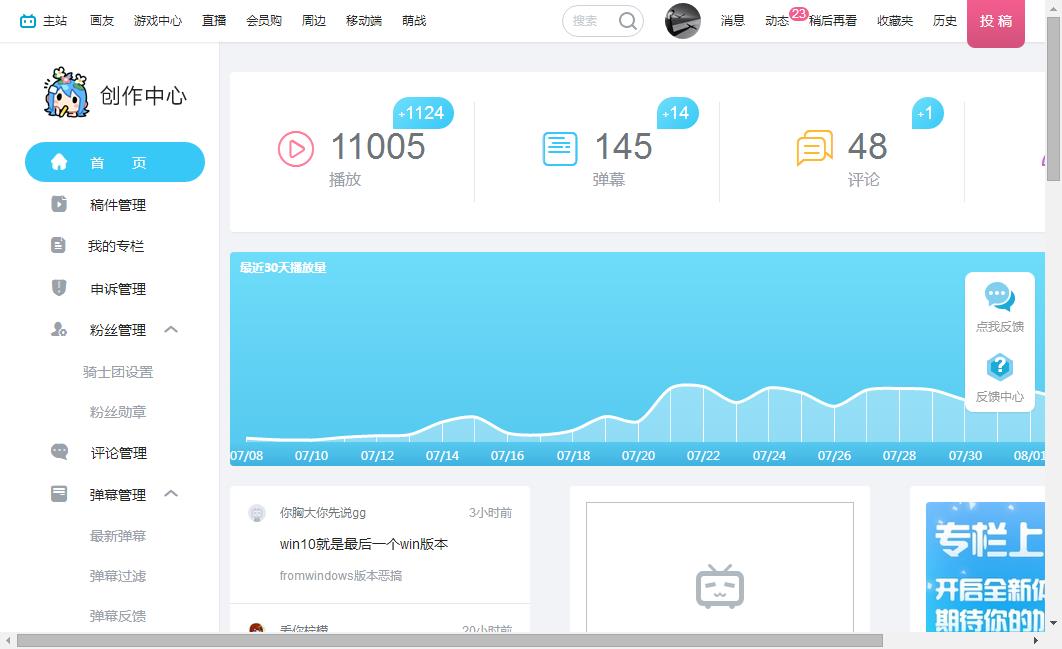Image resolution: width=1062 pixels, height=649 pixels.
Task: Click the 145 弹幕 count
Action: (x=623, y=146)
